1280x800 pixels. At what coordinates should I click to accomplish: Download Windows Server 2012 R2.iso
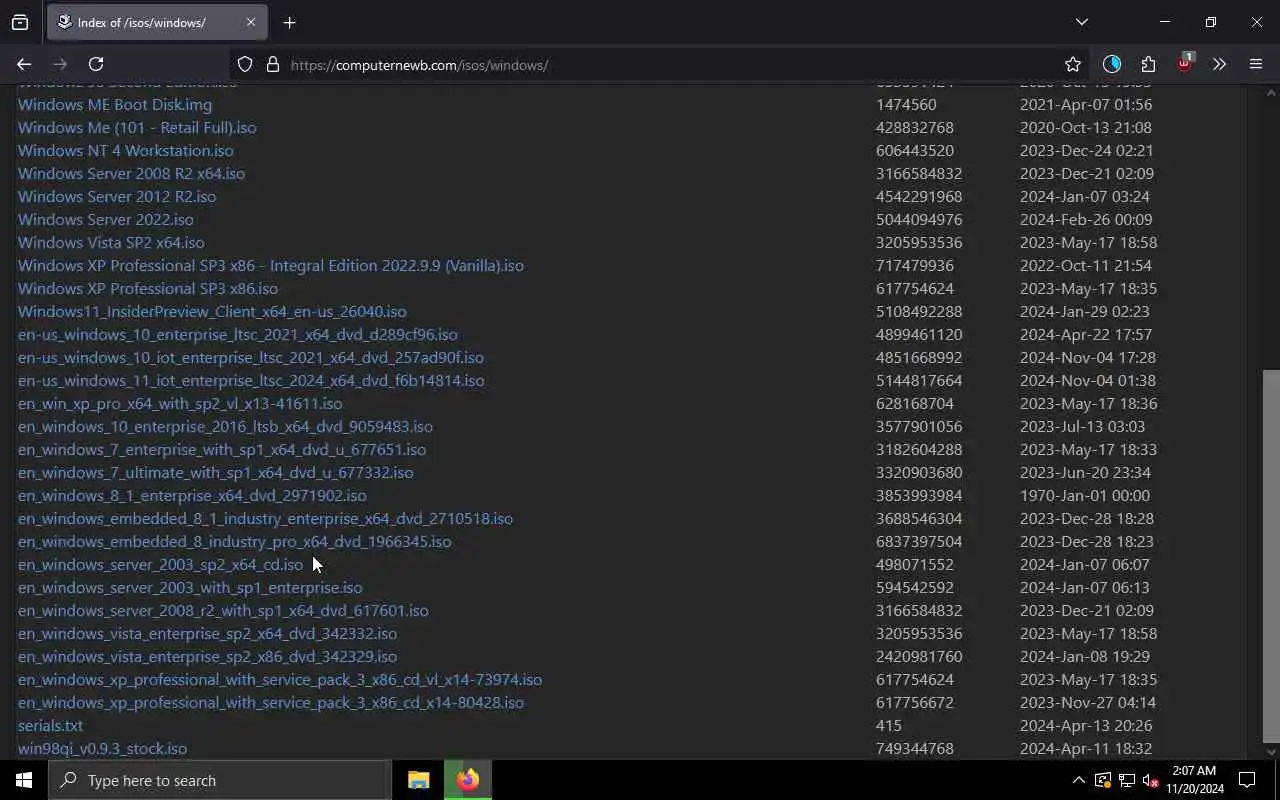(117, 196)
